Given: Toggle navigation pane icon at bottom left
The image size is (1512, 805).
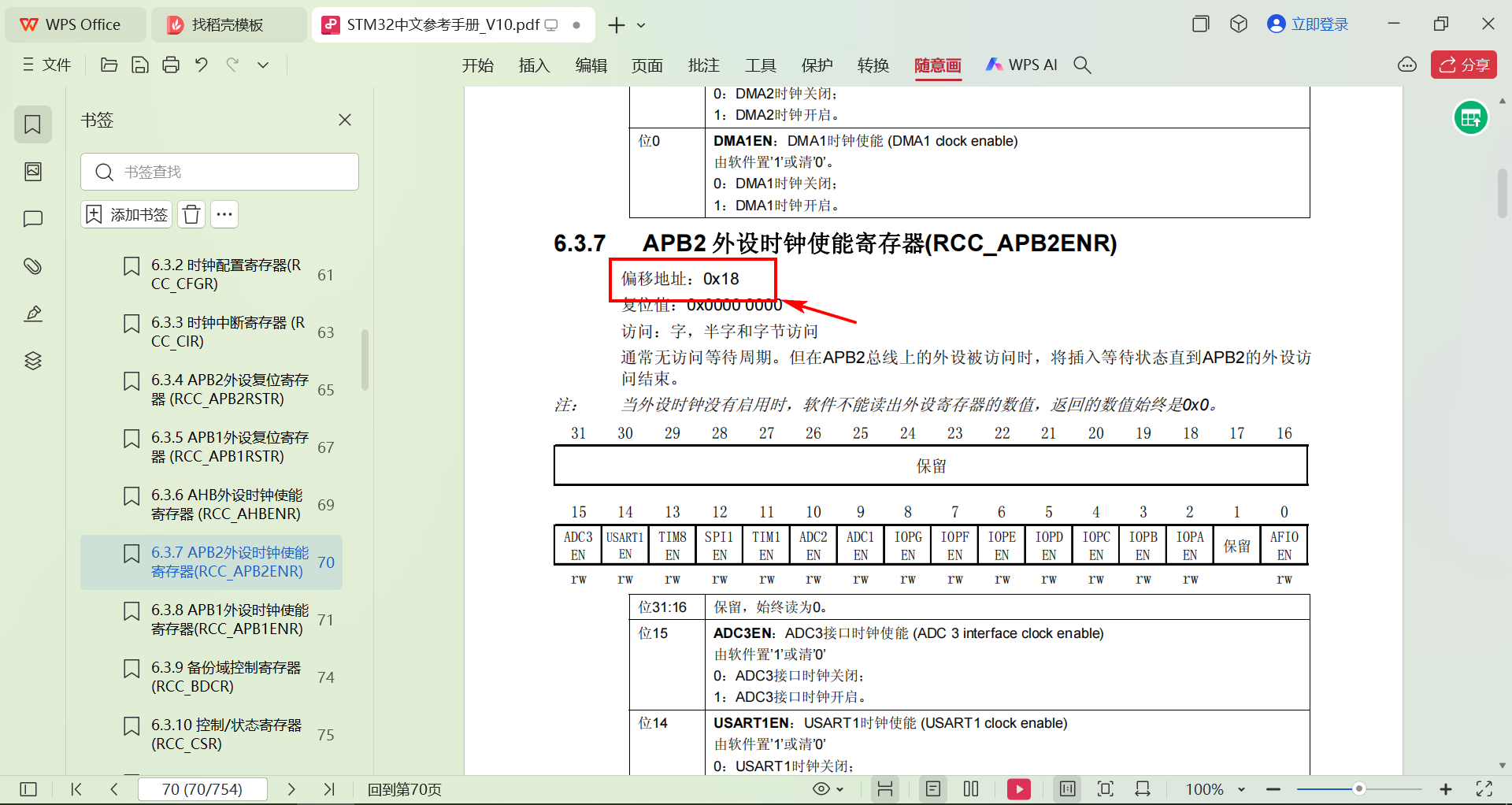Looking at the screenshot, I should 28,789.
